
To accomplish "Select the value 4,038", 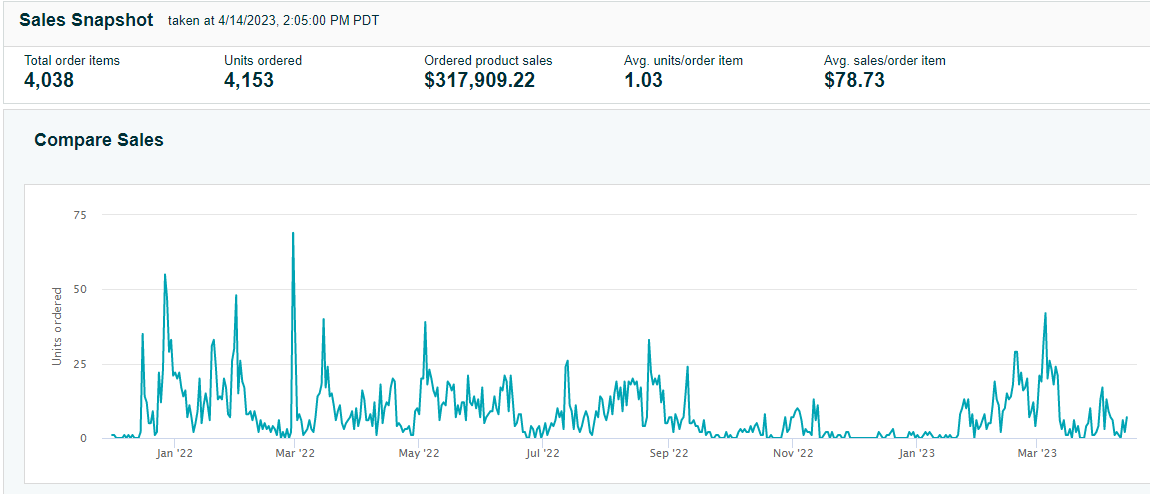I will 49,80.
